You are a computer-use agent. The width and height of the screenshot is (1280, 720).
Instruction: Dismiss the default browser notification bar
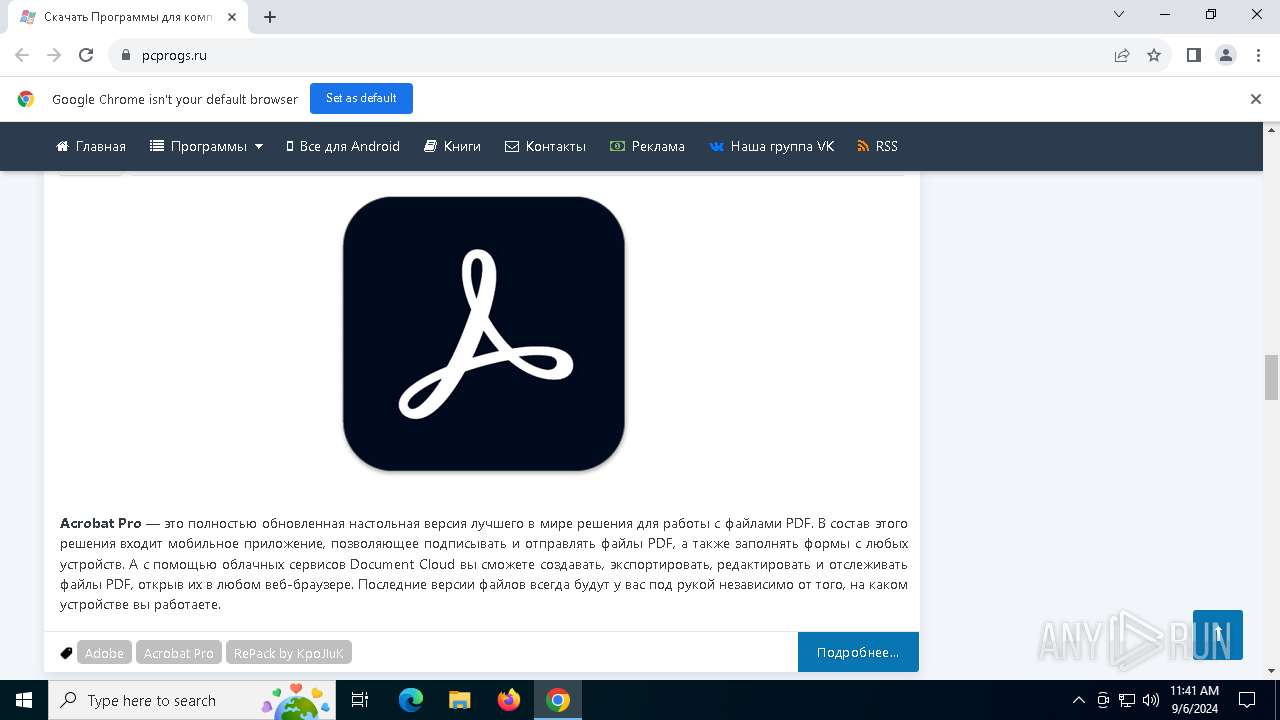coord(1256,99)
